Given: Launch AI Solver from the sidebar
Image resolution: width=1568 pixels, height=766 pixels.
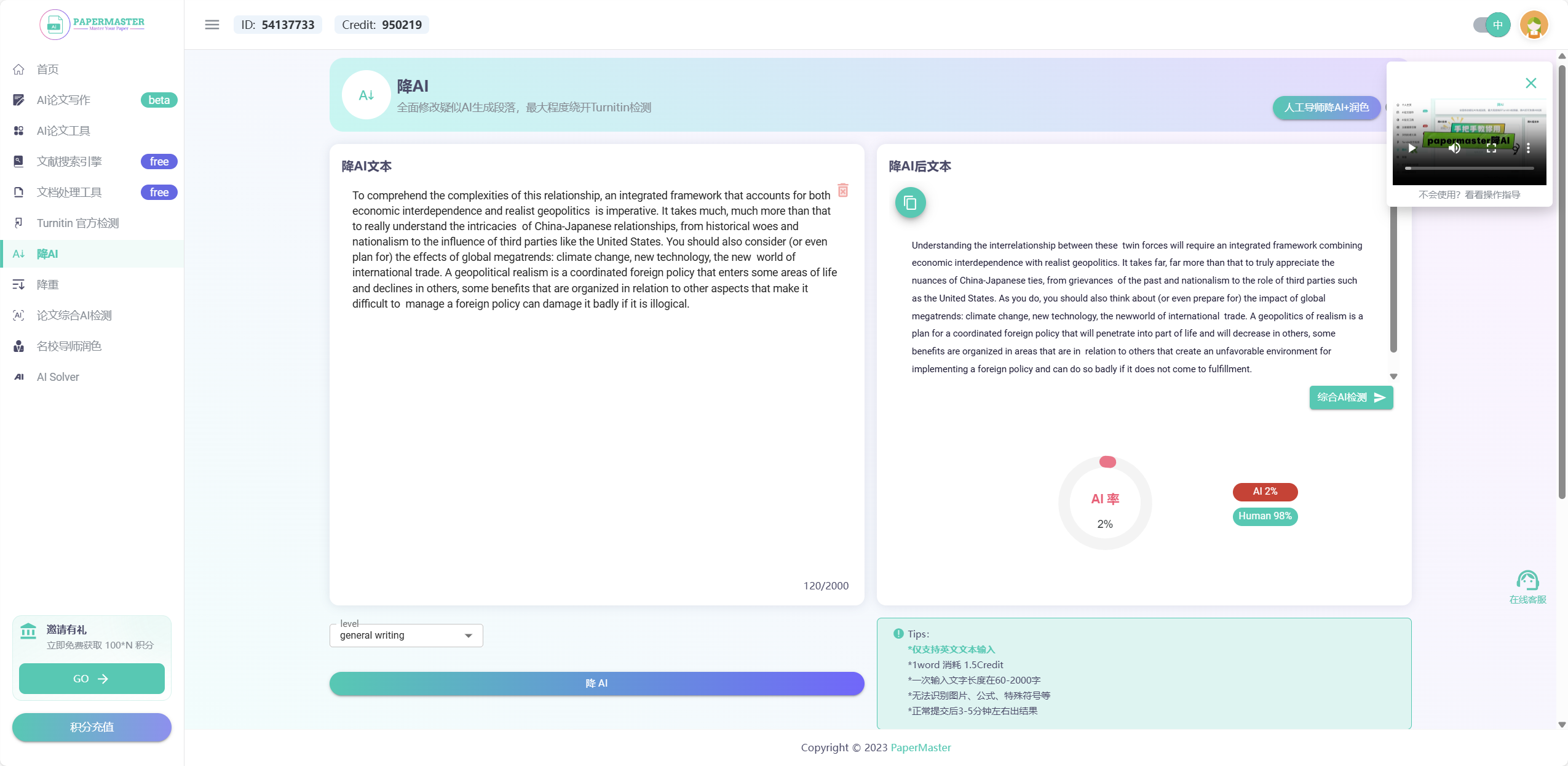Looking at the screenshot, I should click(x=58, y=377).
